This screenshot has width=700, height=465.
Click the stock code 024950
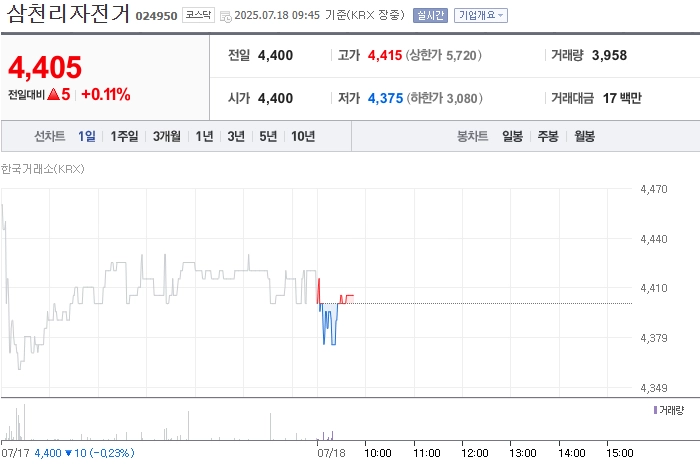coord(156,16)
